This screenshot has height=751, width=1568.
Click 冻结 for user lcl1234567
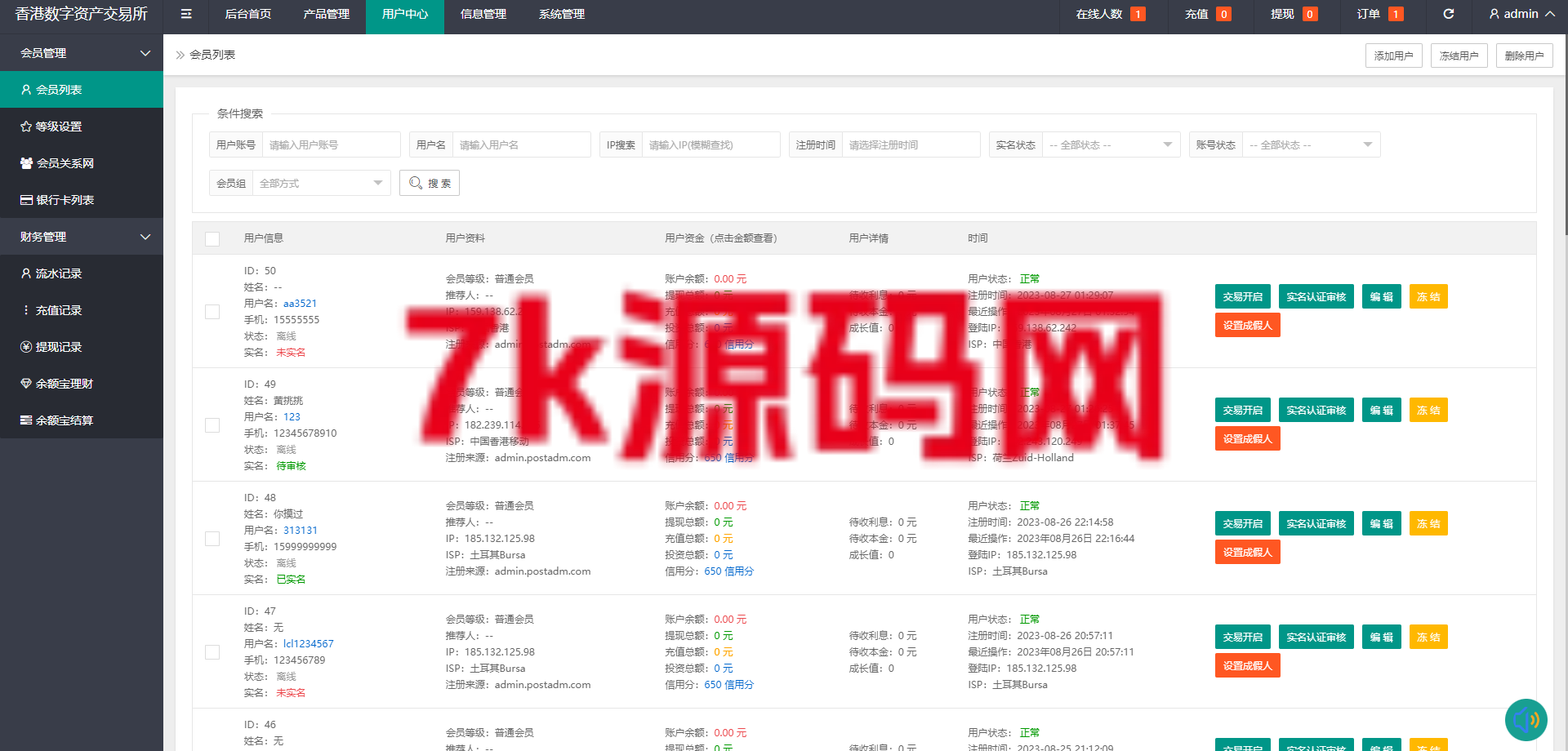point(1428,637)
